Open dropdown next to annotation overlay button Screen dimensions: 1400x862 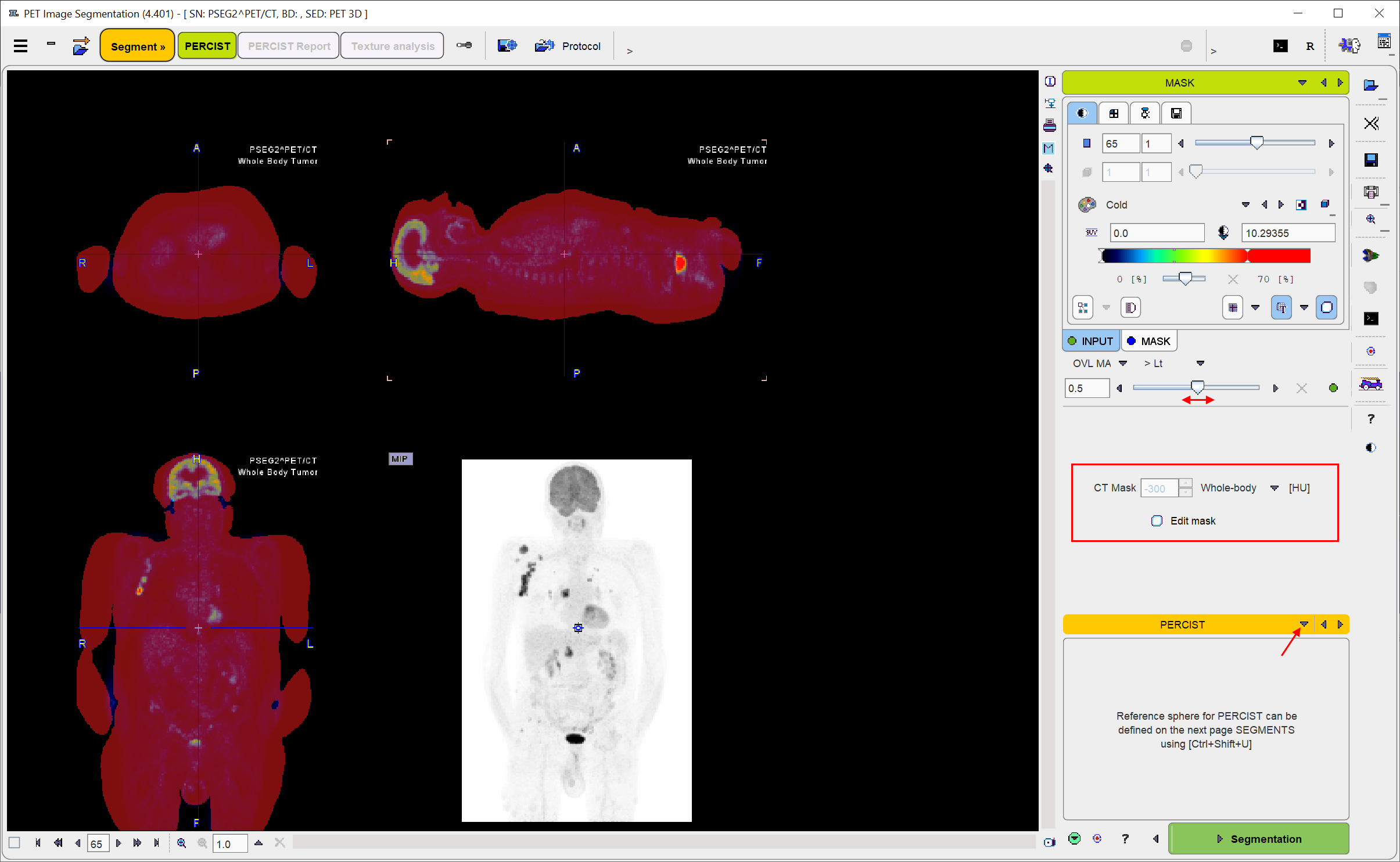click(x=1304, y=308)
